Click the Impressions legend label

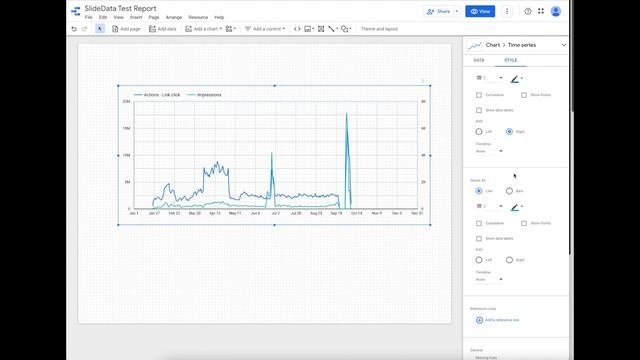pos(209,95)
